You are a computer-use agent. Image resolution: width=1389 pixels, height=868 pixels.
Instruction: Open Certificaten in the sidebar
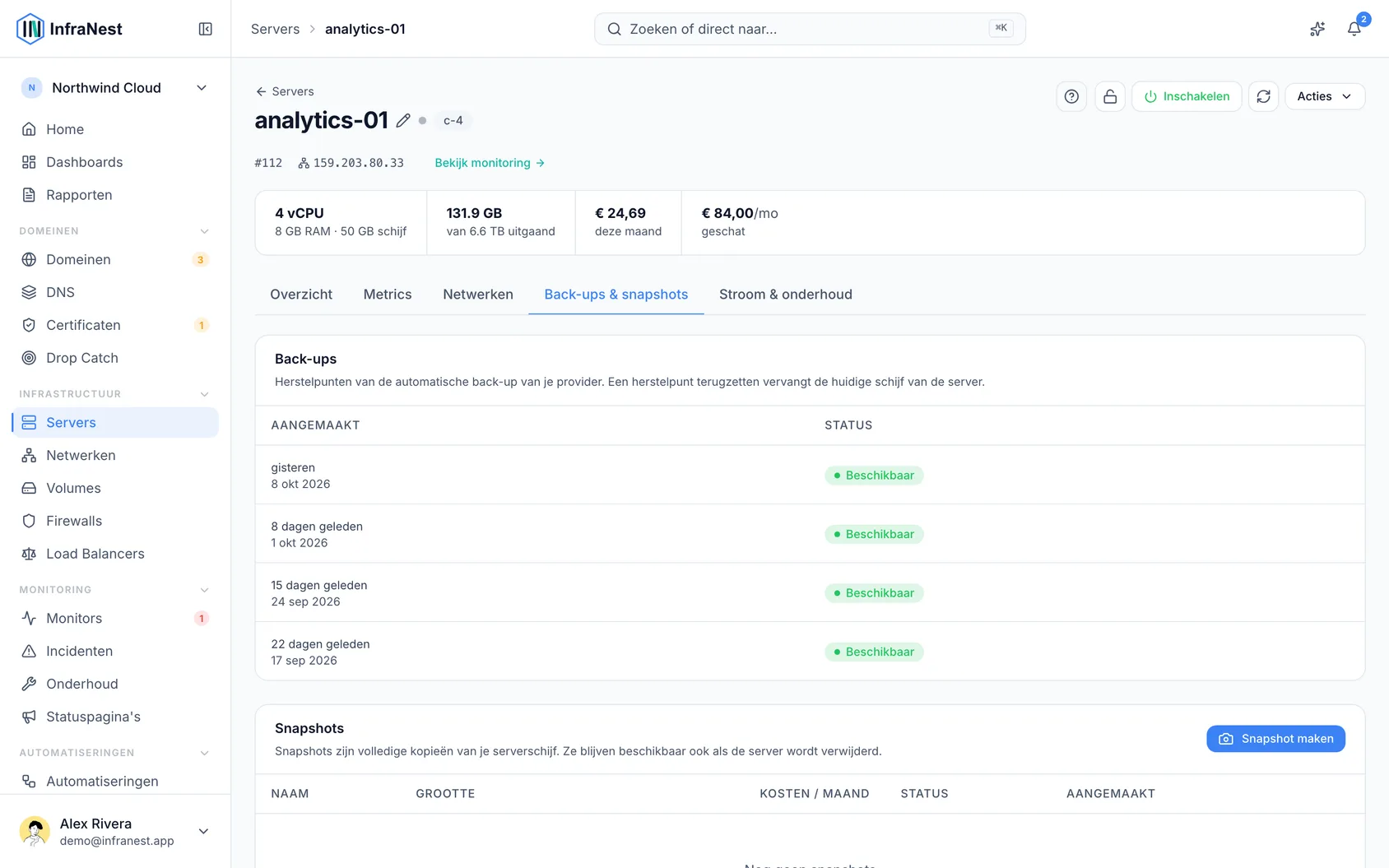pyautogui.click(x=115, y=325)
